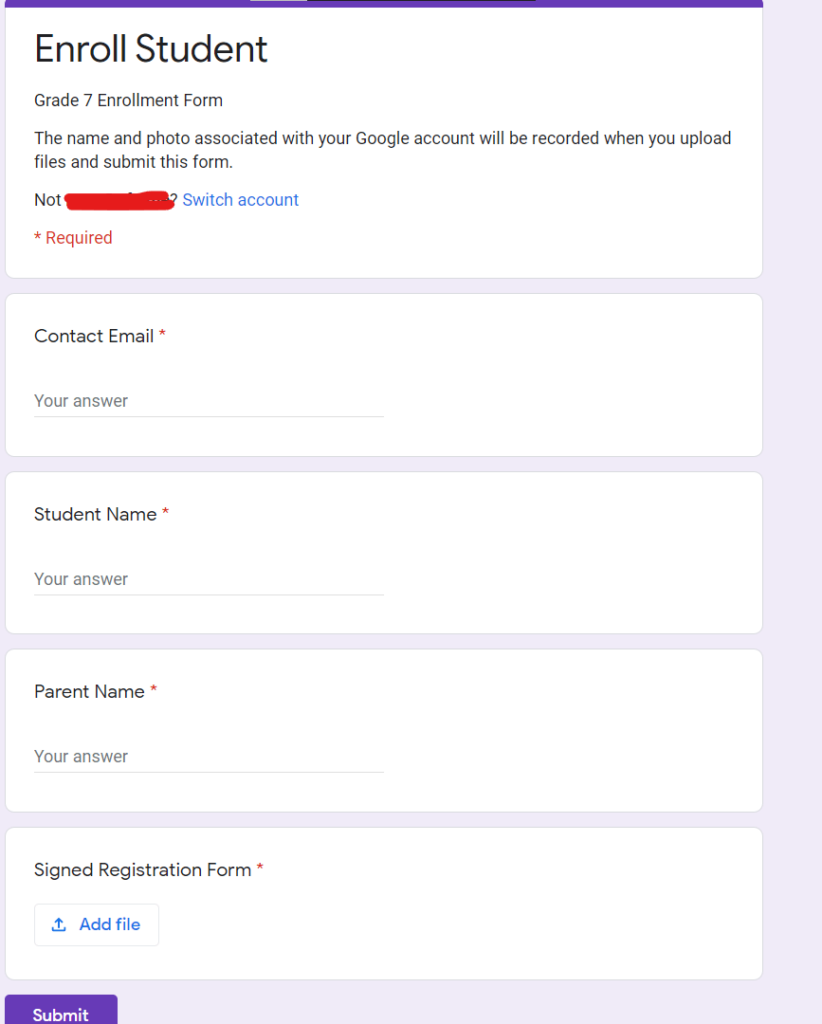Click the Enroll Student form title

click(x=151, y=49)
